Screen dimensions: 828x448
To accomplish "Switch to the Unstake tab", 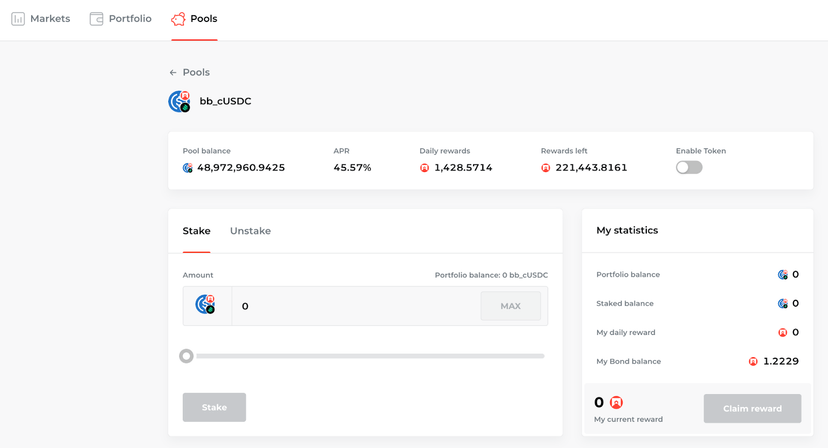I will pyautogui.click(x=250, y=231).
